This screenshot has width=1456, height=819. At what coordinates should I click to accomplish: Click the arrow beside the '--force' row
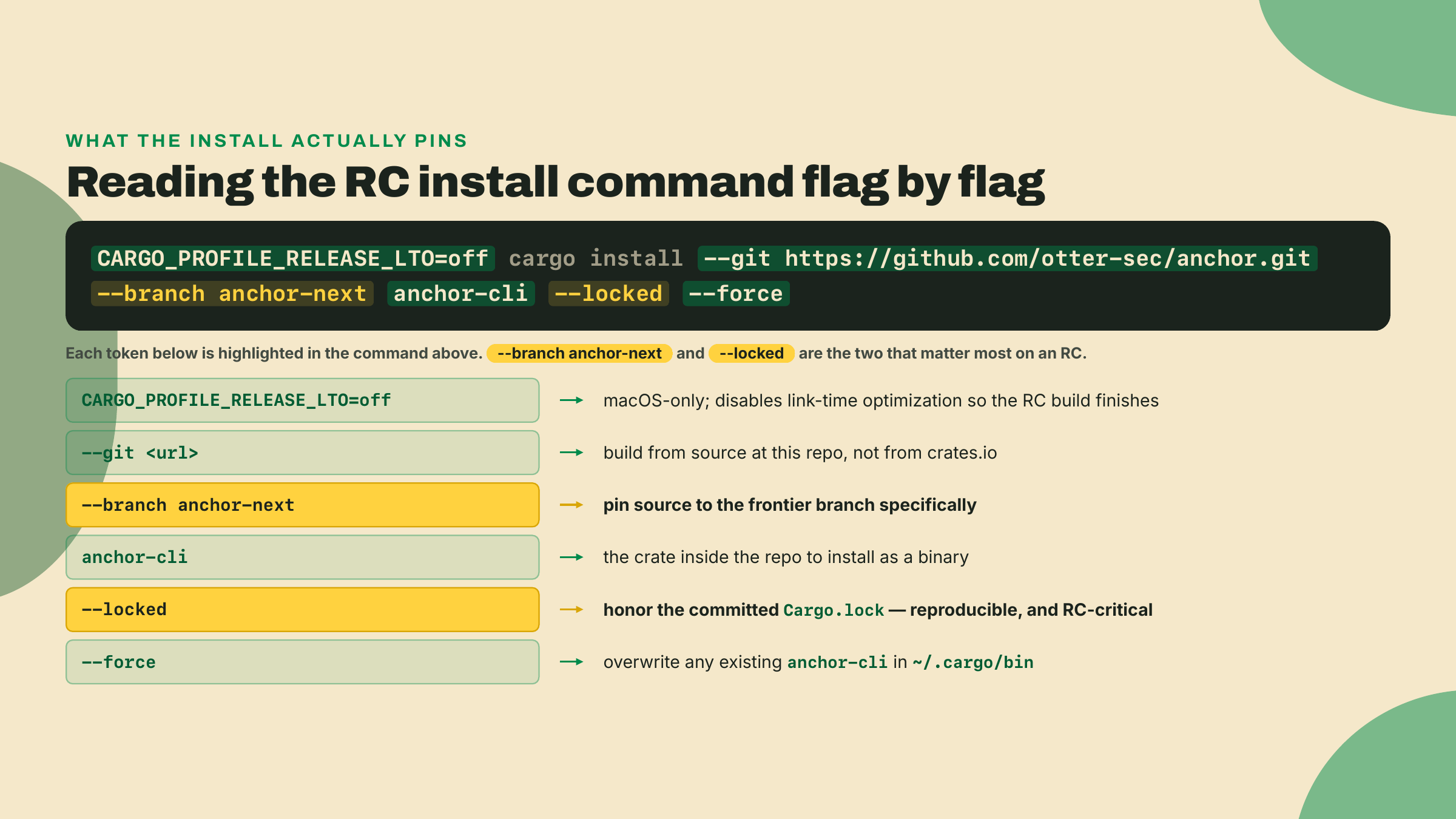571,662
